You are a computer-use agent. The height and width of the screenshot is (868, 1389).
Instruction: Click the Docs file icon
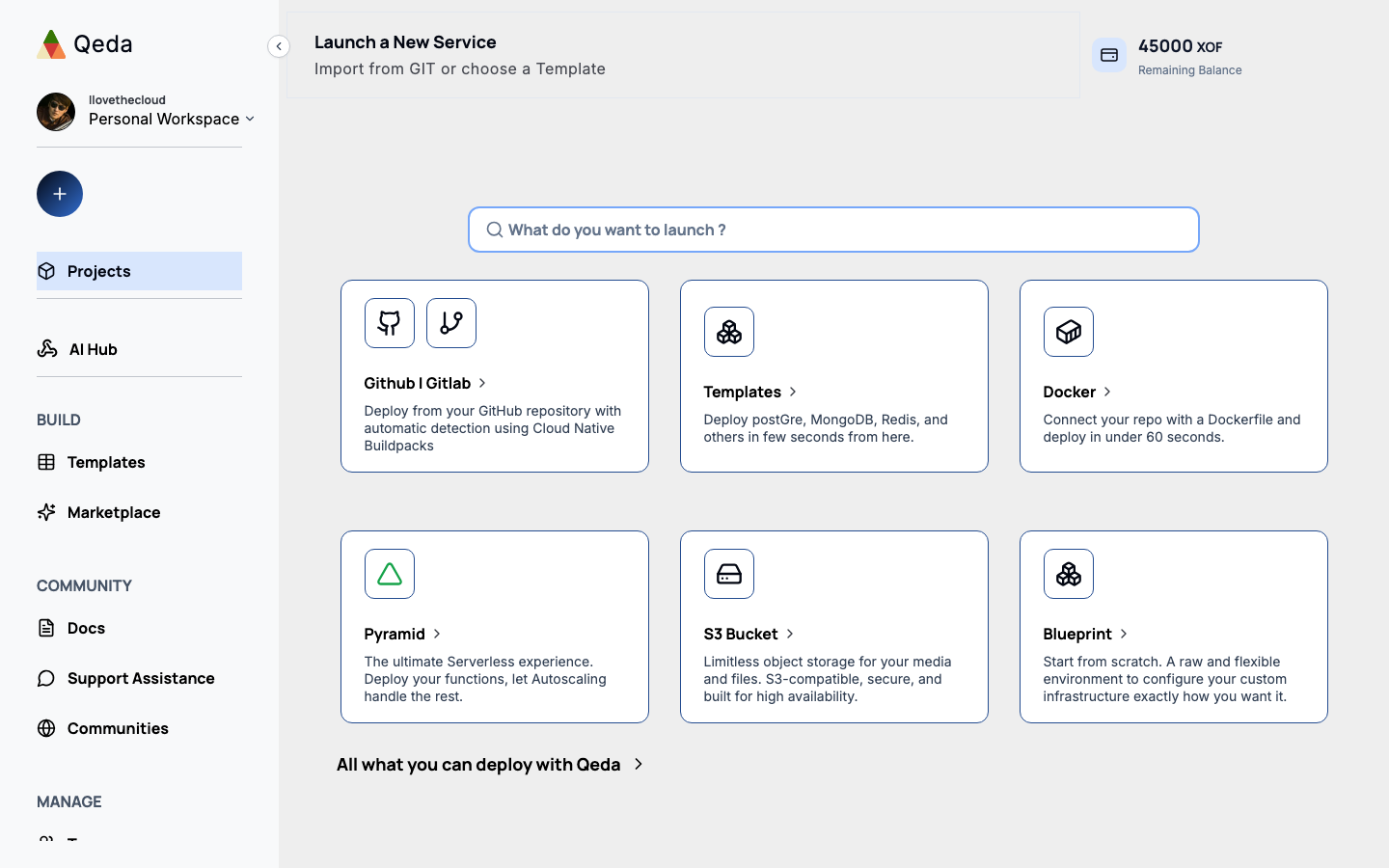click(46, 628)
